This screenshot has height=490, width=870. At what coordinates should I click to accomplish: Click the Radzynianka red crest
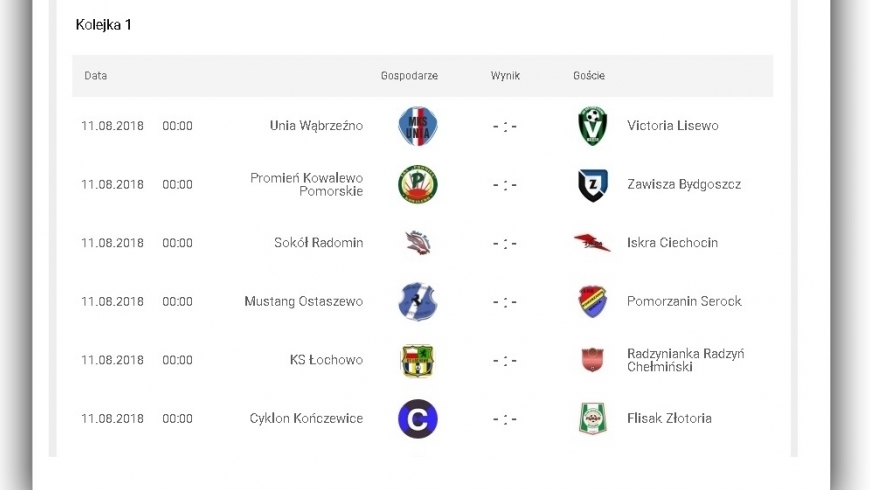(x=592, y=360)
